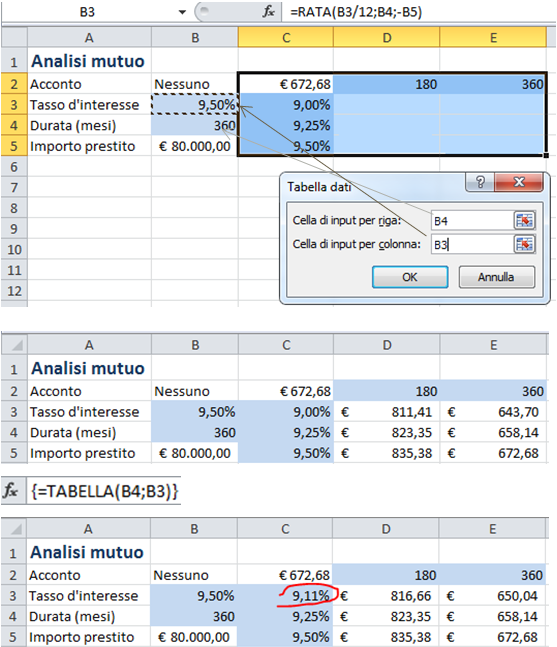
Task: Select cell B5 showing € 80.000,00 in top sheet
Action: (x=195, y=146)
